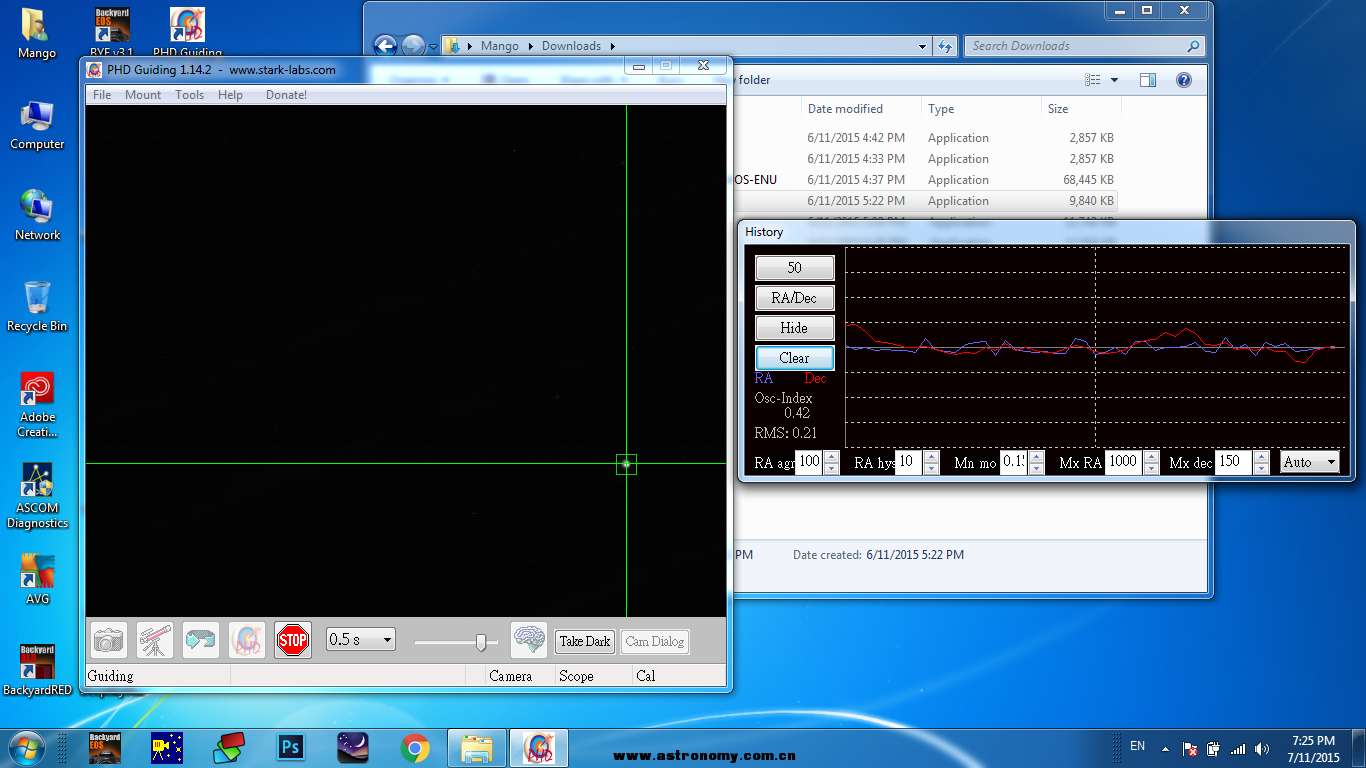The width and height of the screenshot is (1366, 768).
Task: Select the Adobe Creative Cloud desktop icon
Action: 37,405
